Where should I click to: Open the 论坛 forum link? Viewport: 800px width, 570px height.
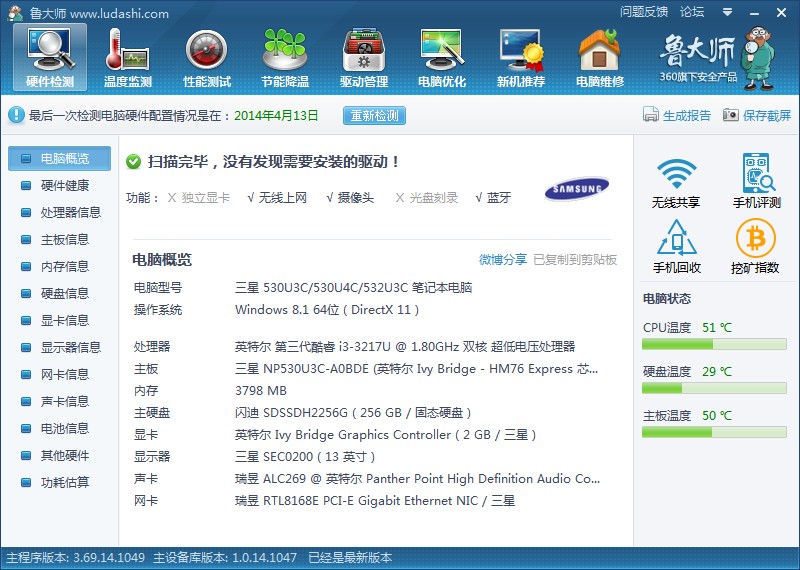pos(692,12)
